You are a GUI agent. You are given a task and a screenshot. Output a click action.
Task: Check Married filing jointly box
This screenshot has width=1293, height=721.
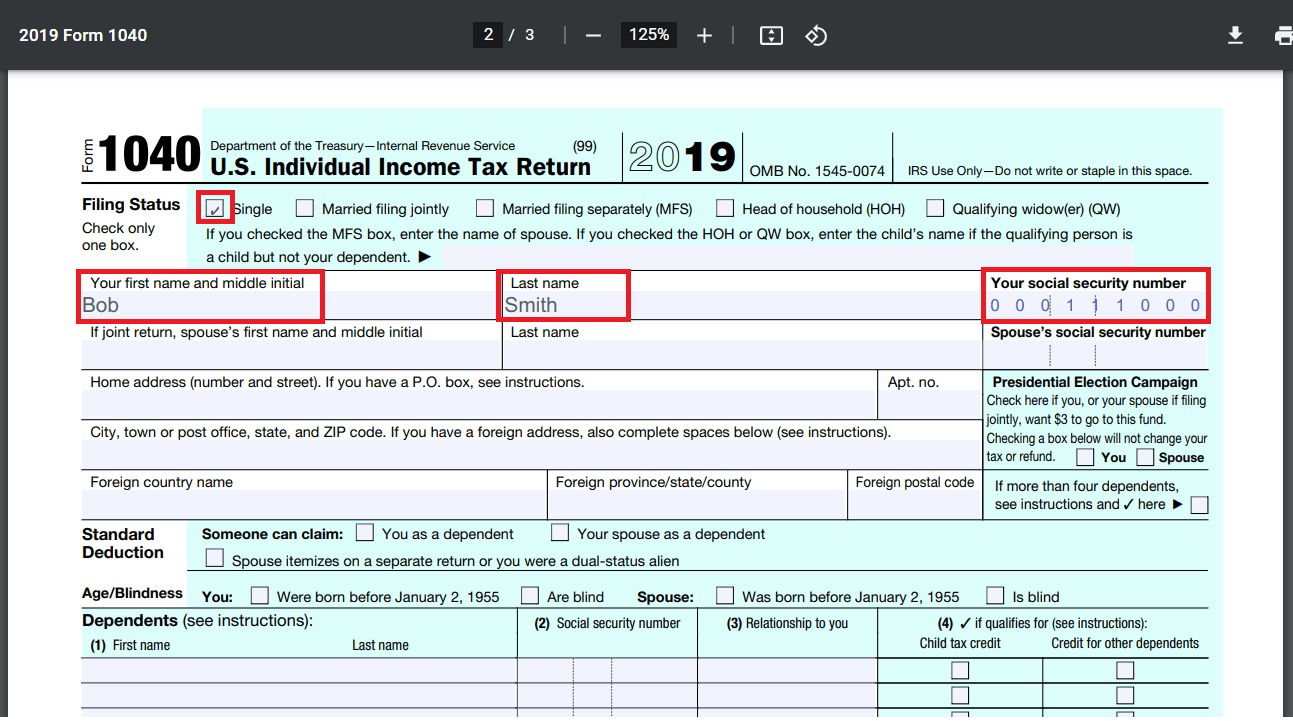point(305,208)
